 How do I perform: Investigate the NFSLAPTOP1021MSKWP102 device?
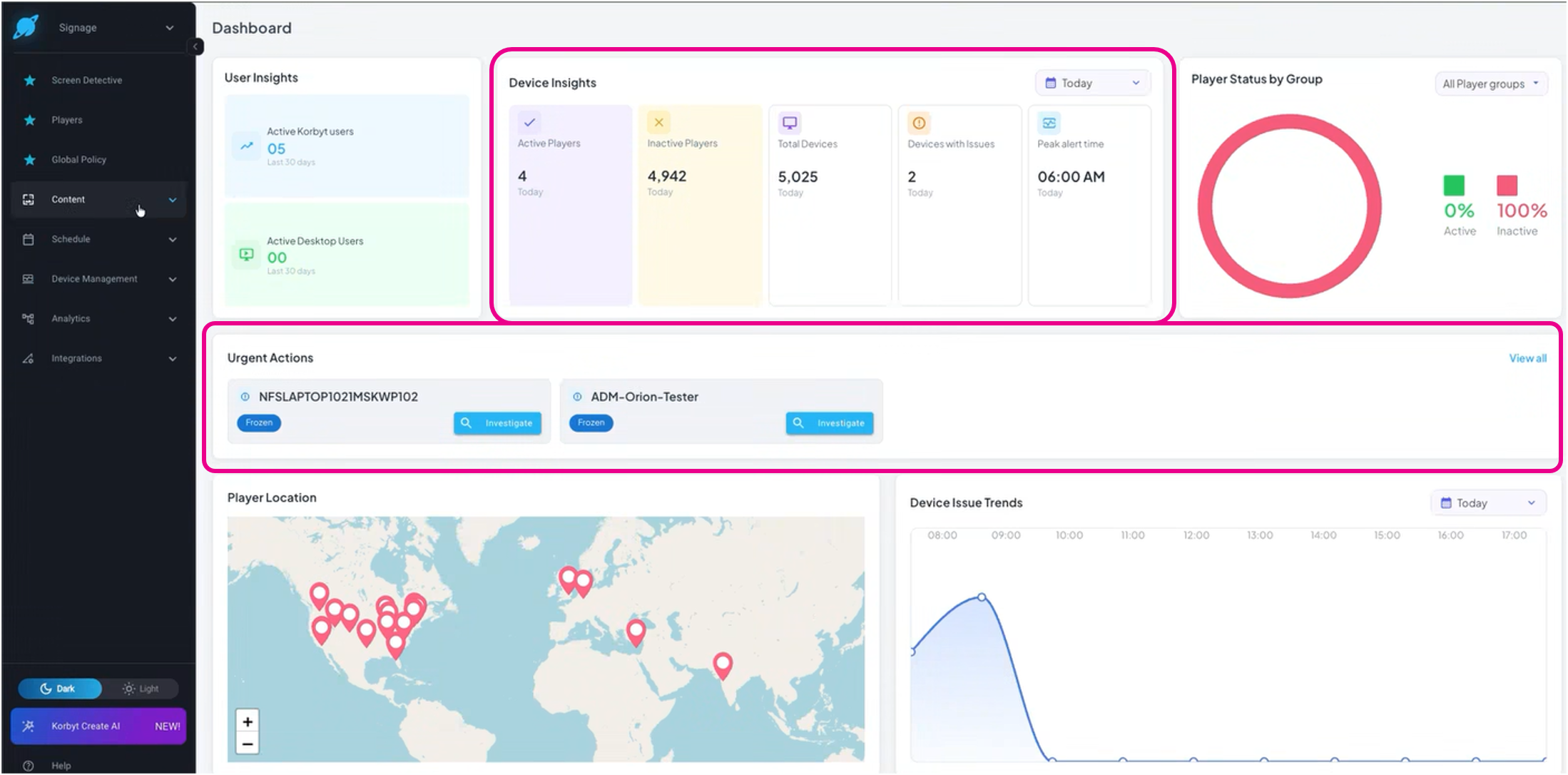(497, 423)
